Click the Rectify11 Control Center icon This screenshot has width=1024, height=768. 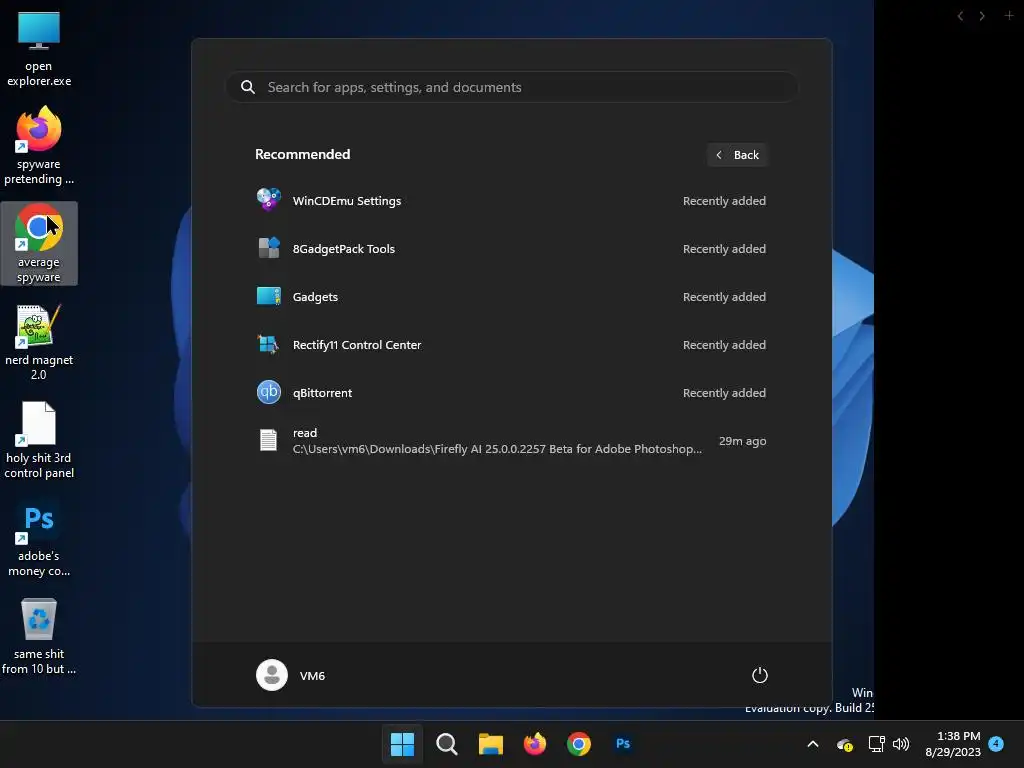[x=268, y=344]
